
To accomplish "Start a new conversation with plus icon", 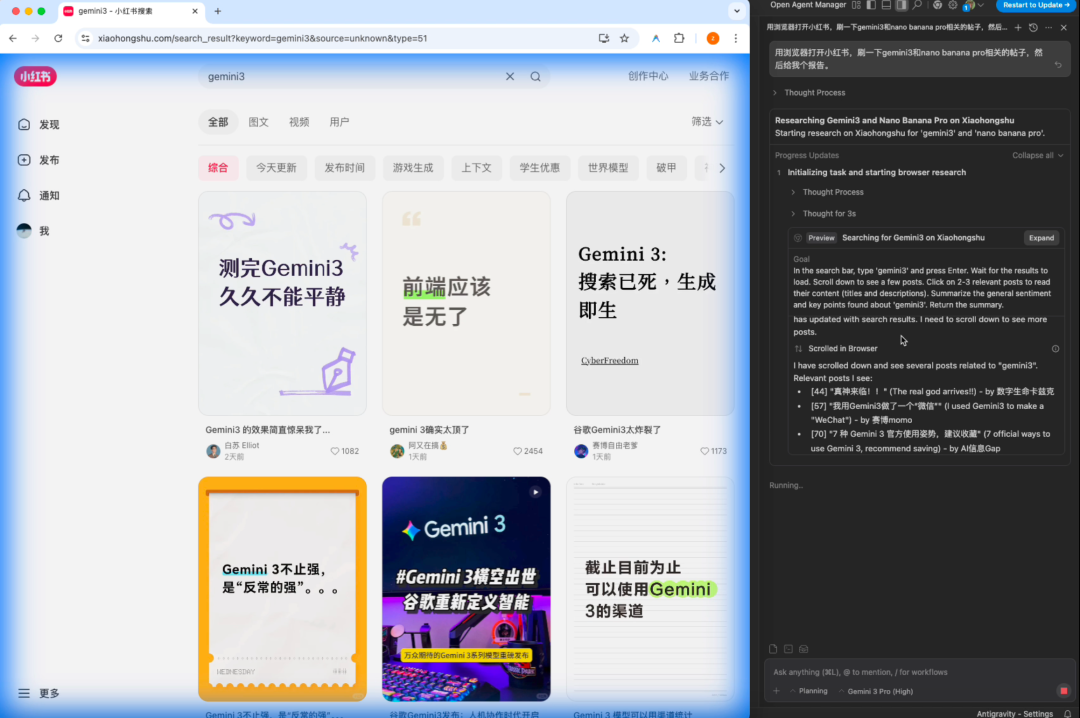I will click(1018, 28).
